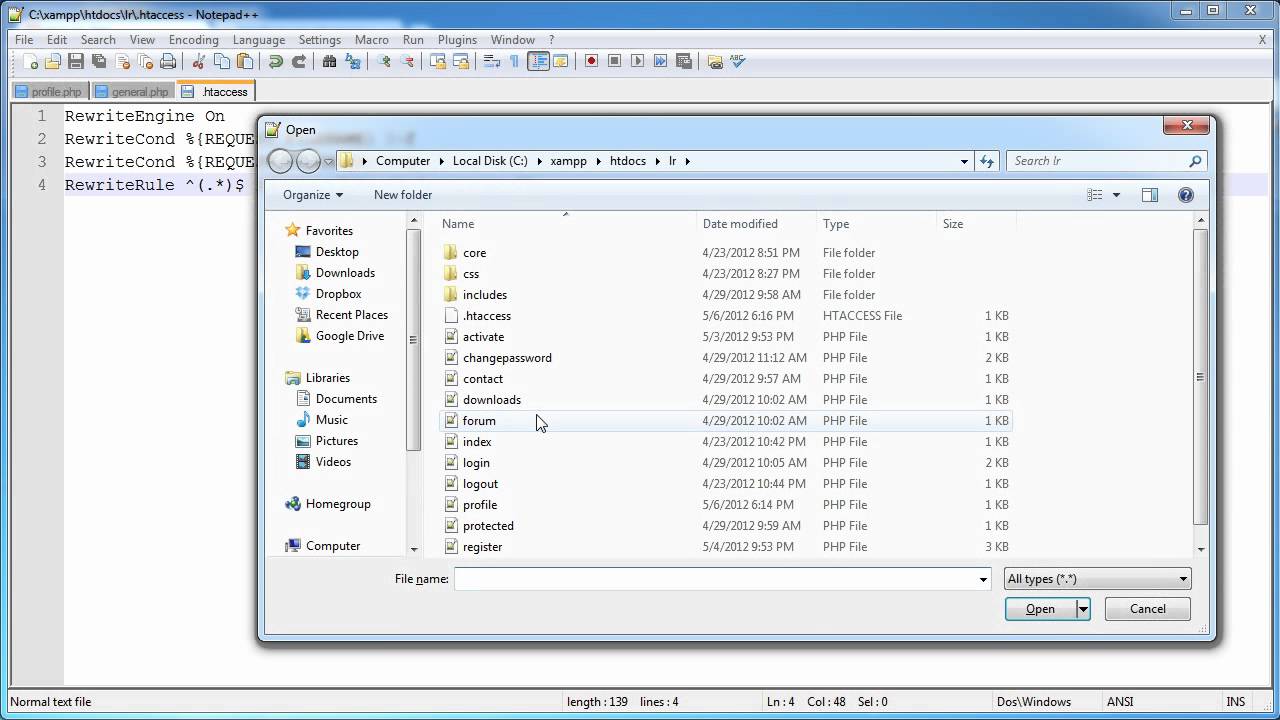Click Stop Recording macro square icon
The height and width of the screenshot is (720, 1280).
pos(615,61)
